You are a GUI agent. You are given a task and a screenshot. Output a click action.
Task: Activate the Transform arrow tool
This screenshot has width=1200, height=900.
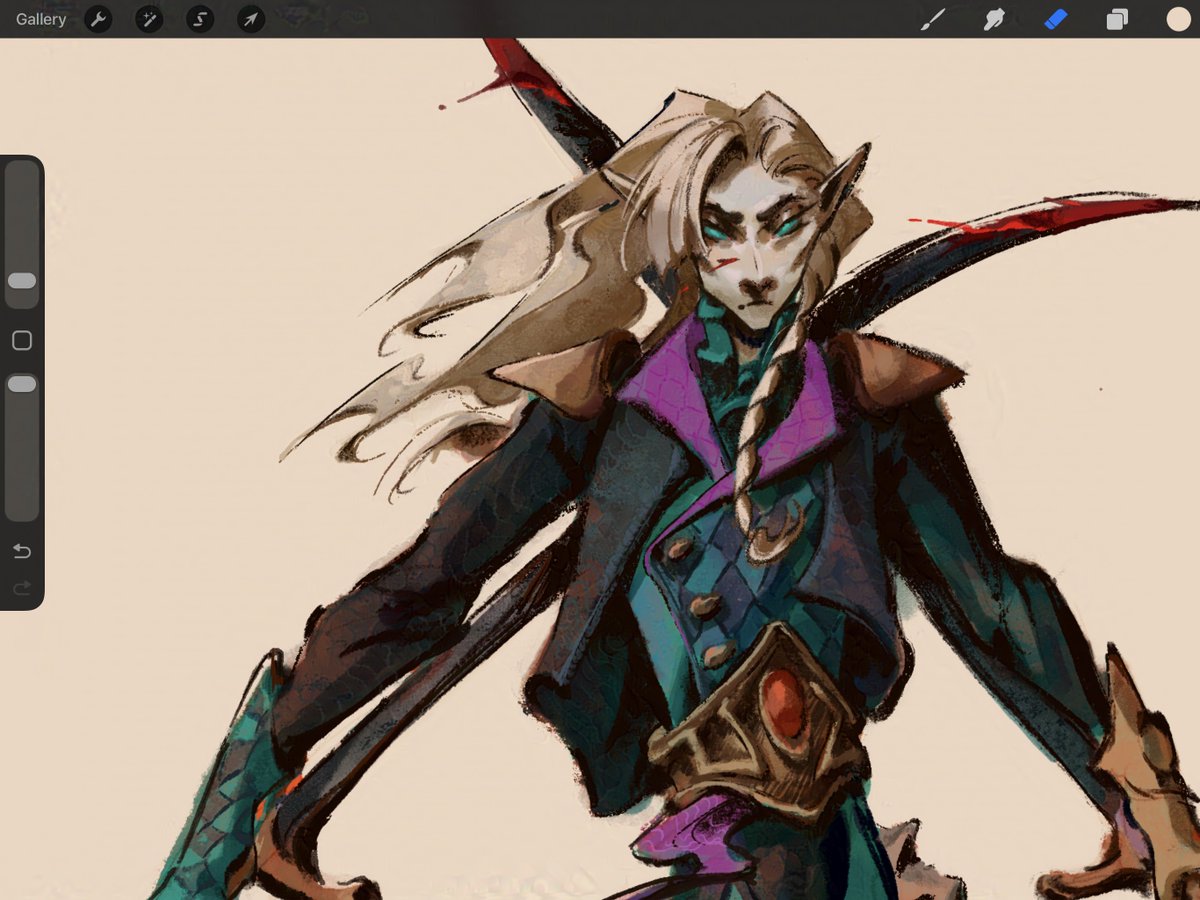point(251,19)
